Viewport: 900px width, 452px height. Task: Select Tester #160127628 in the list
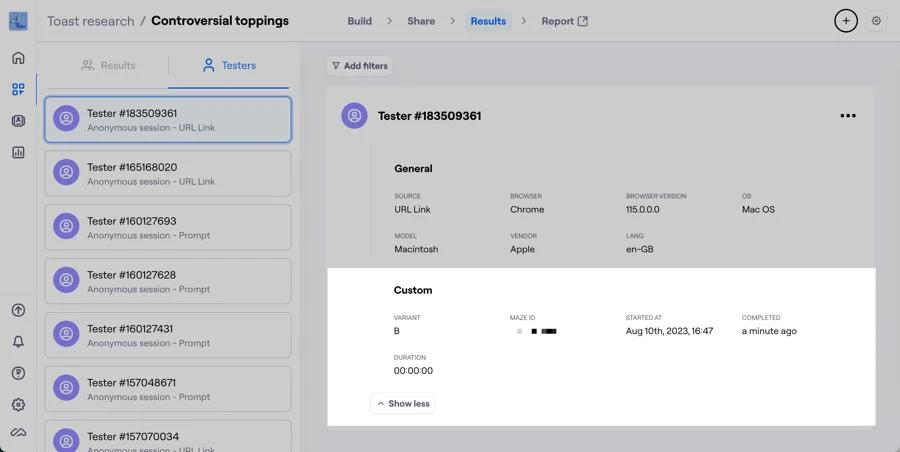(168, 281)
